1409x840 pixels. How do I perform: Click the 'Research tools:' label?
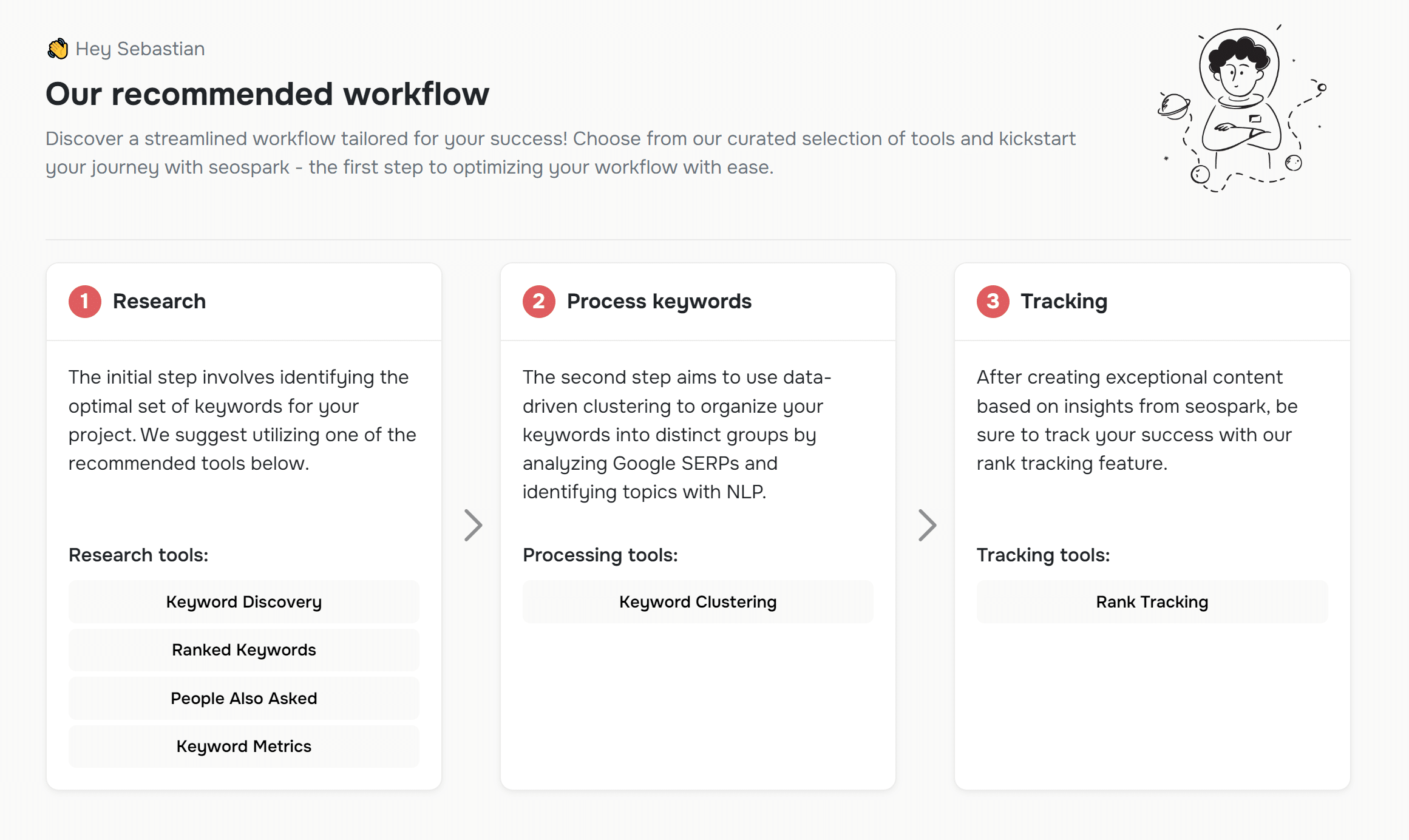tap(138, 555)
